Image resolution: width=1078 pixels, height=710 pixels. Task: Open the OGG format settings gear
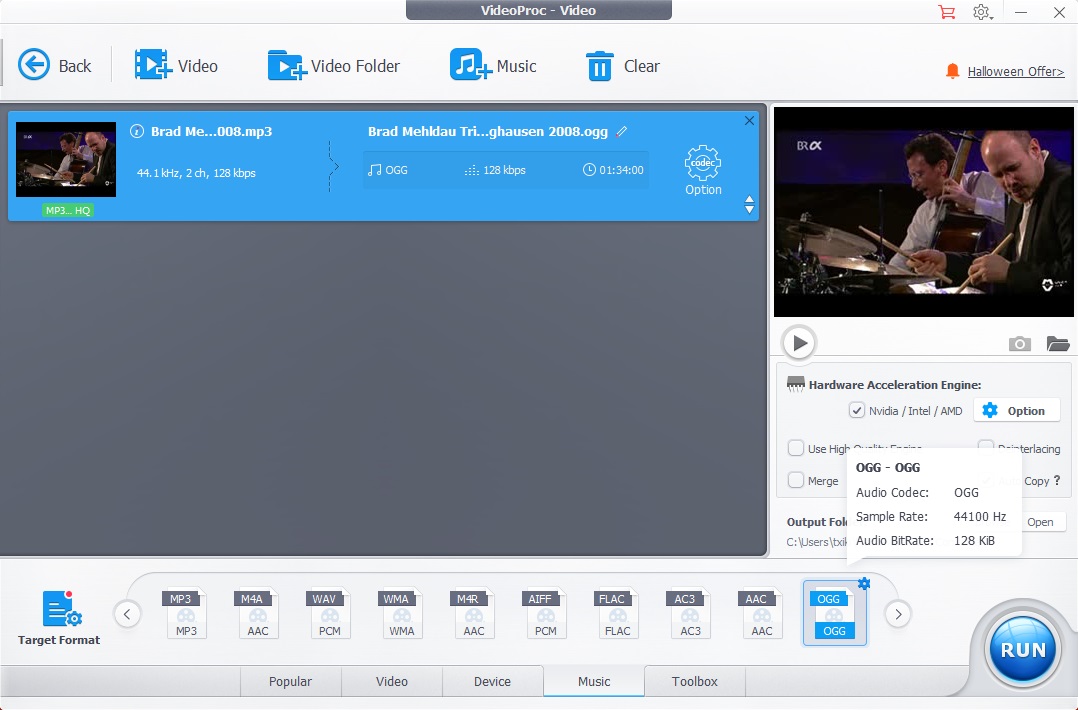coord(864,583)
